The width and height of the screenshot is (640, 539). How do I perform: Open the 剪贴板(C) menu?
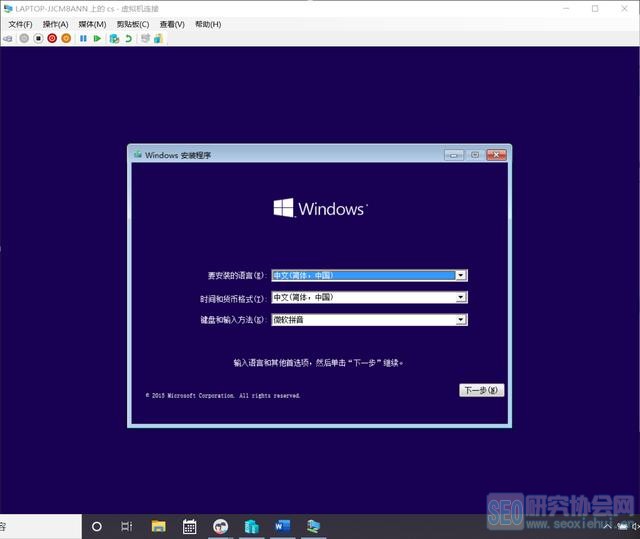pyautogui.click(x=133, y=24)
